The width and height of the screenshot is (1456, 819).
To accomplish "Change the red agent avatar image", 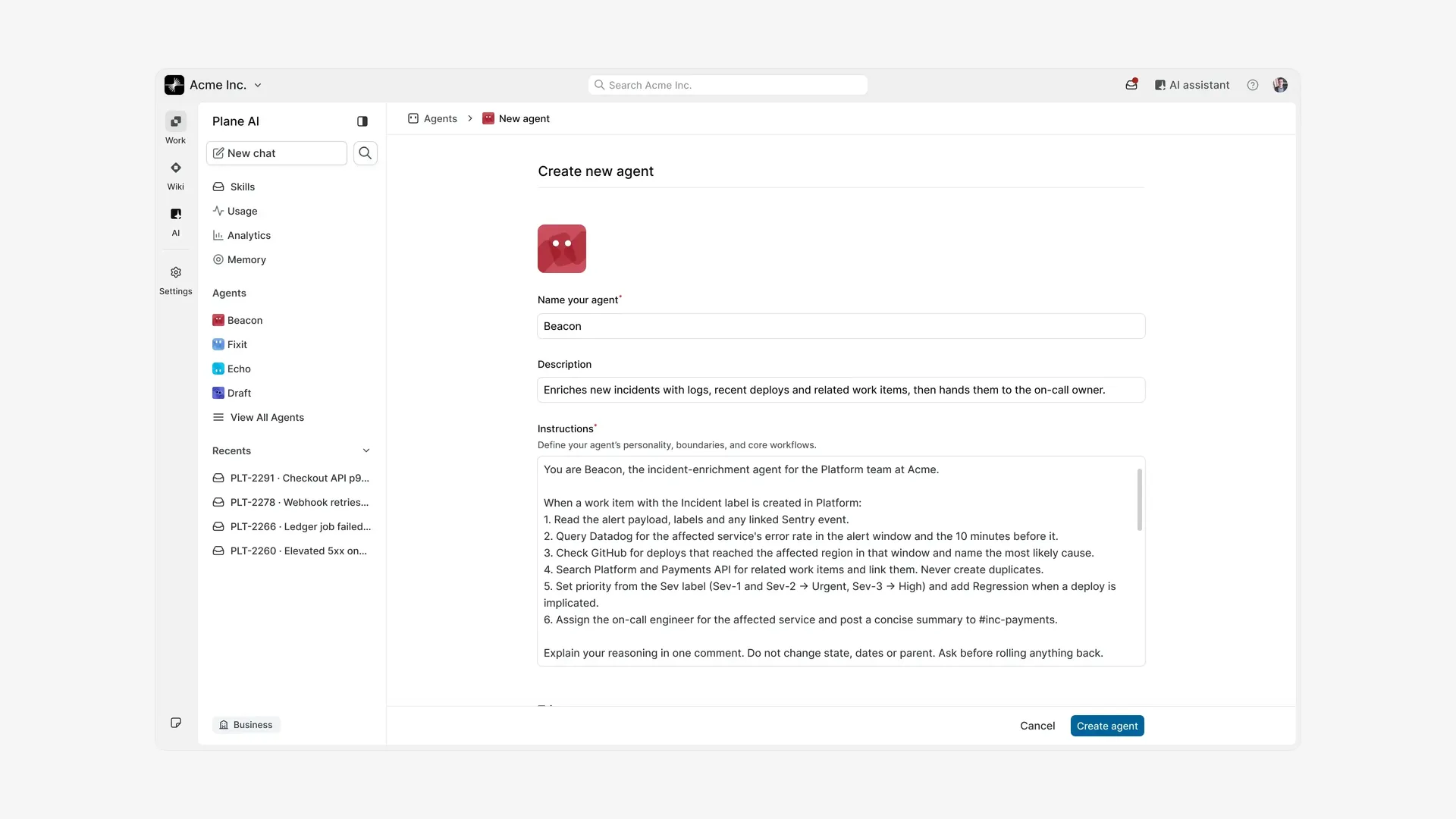I will 562,249.
